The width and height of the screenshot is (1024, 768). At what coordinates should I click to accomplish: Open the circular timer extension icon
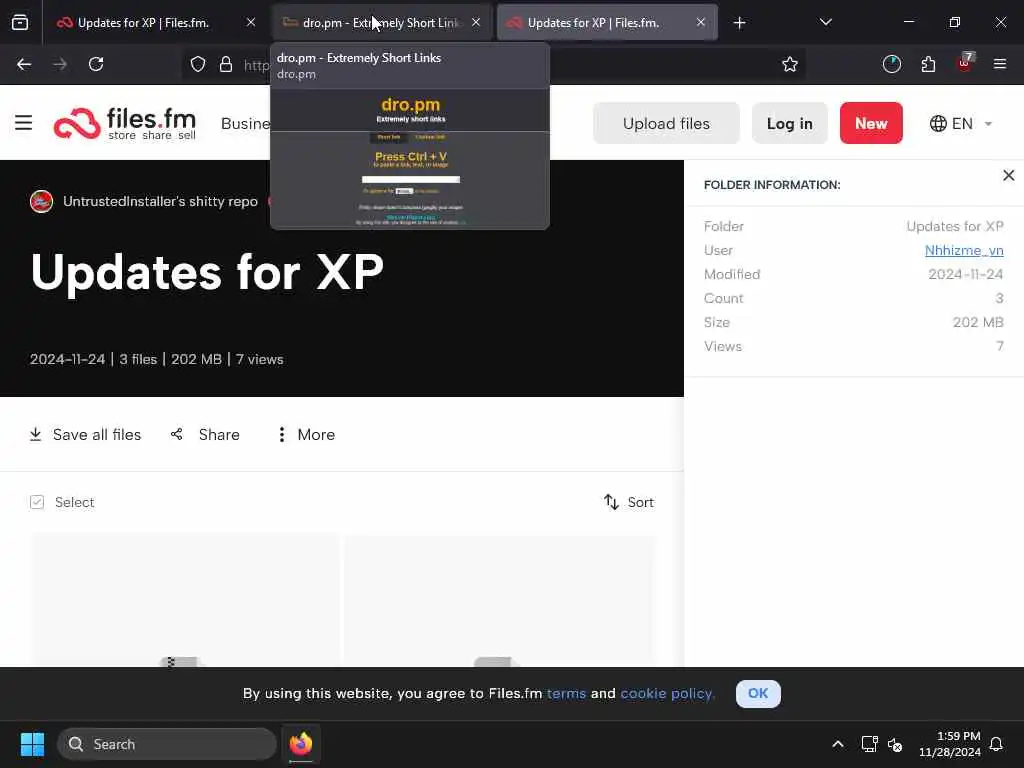[x=891, y=64]
